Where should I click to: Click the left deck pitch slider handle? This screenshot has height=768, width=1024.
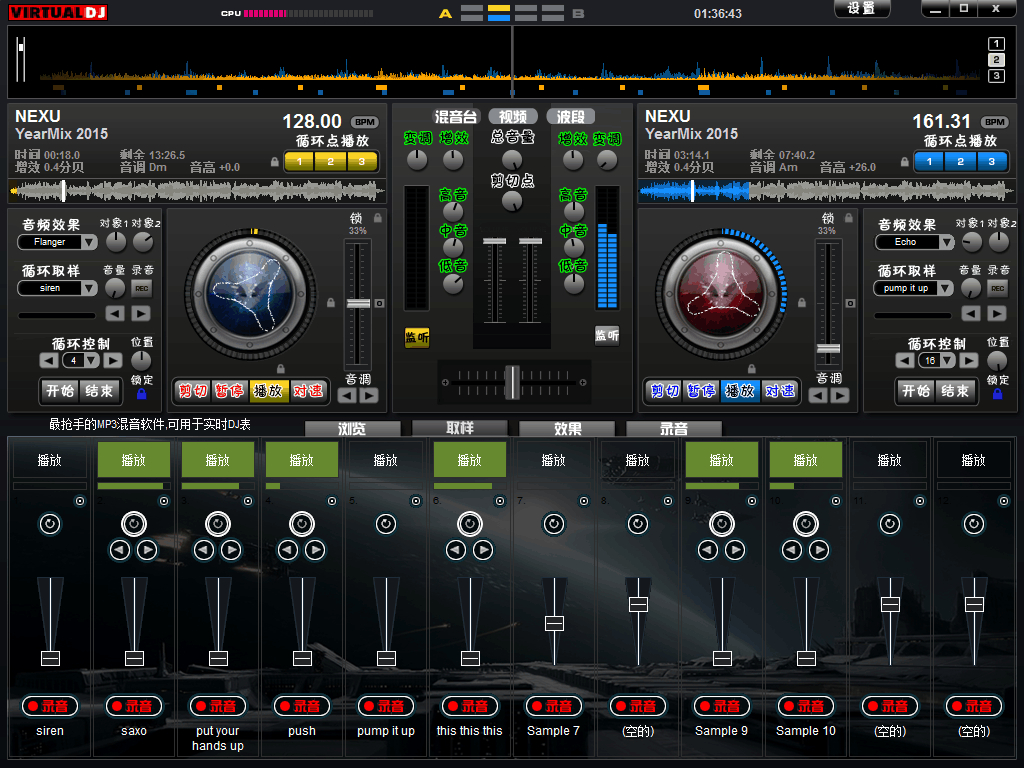358,303
